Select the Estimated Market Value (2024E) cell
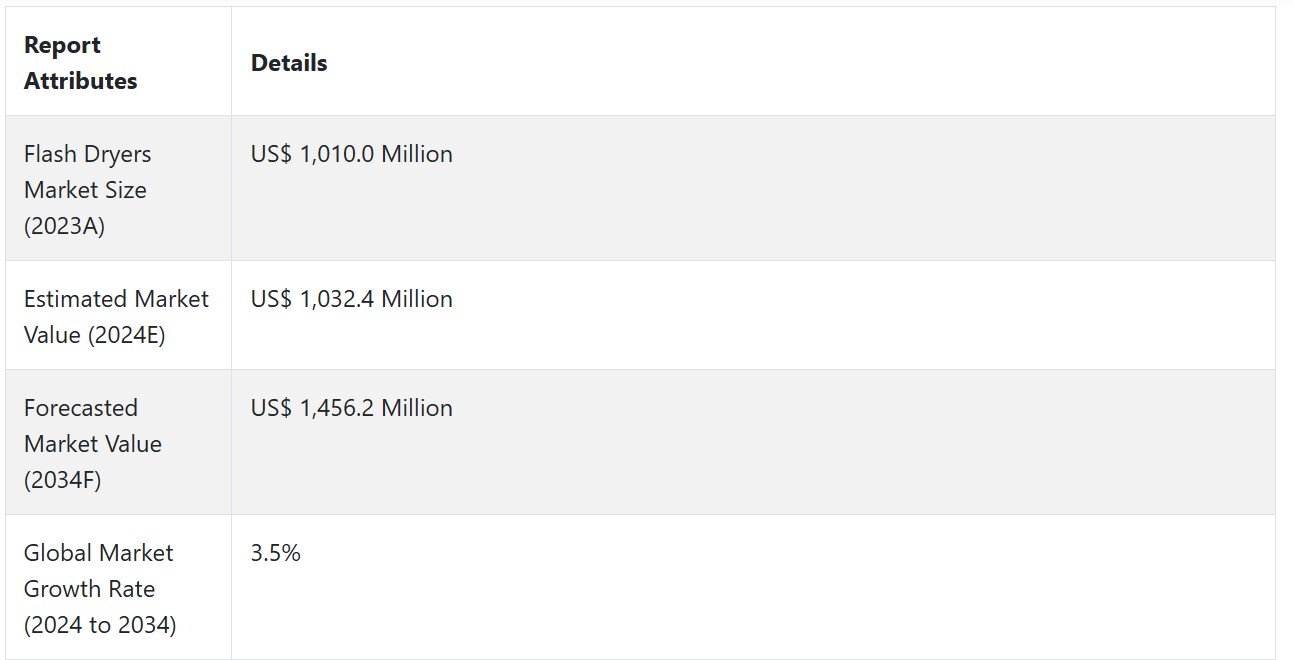1294x660 pixels. [x=119, y=316]
